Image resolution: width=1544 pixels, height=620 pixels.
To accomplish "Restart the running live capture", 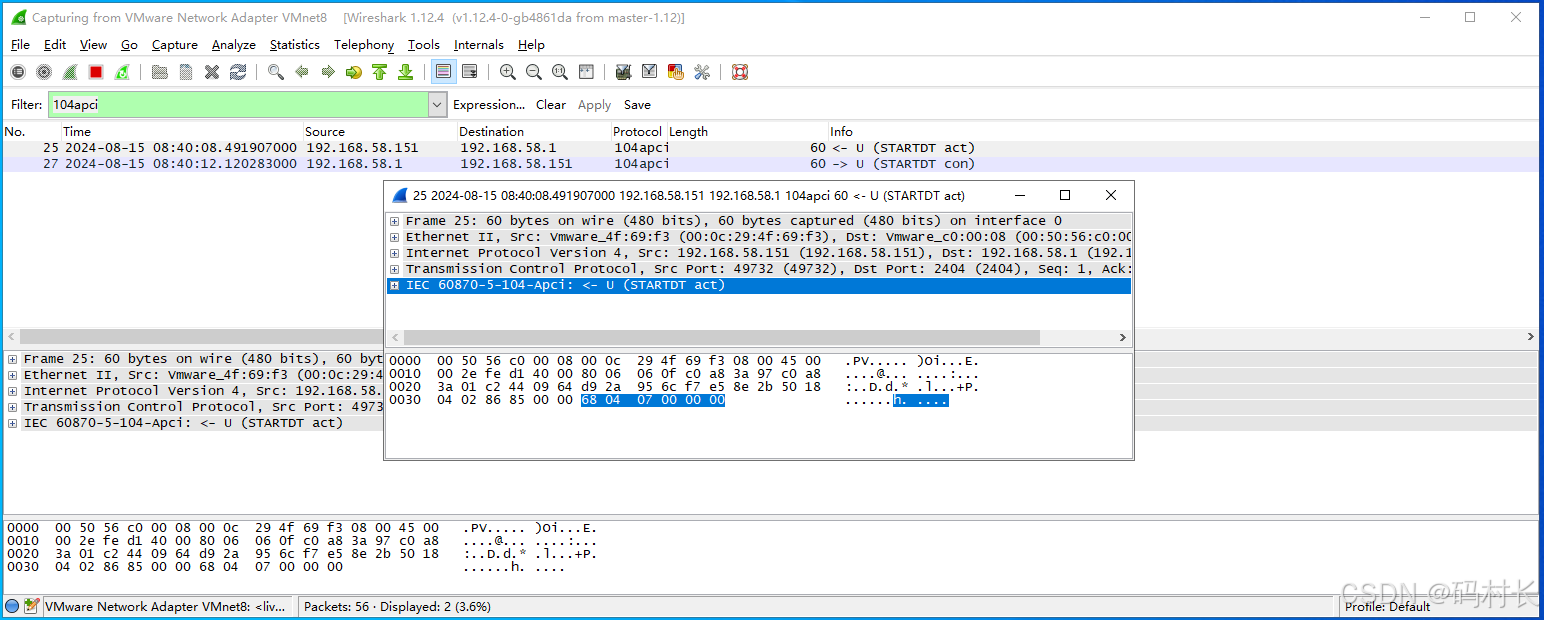I will click(x=122, y=72).
